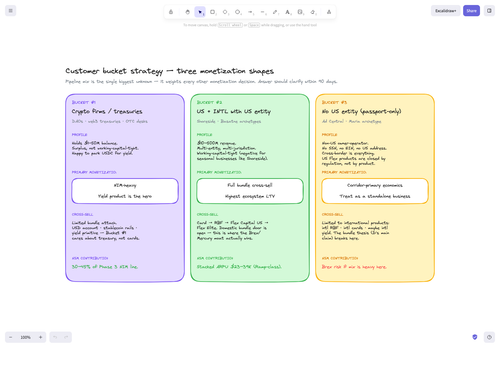Open the encryption shield info icon
Image resolution: width=500 pixels, height=375 pixels.
(x=475, y=337)
